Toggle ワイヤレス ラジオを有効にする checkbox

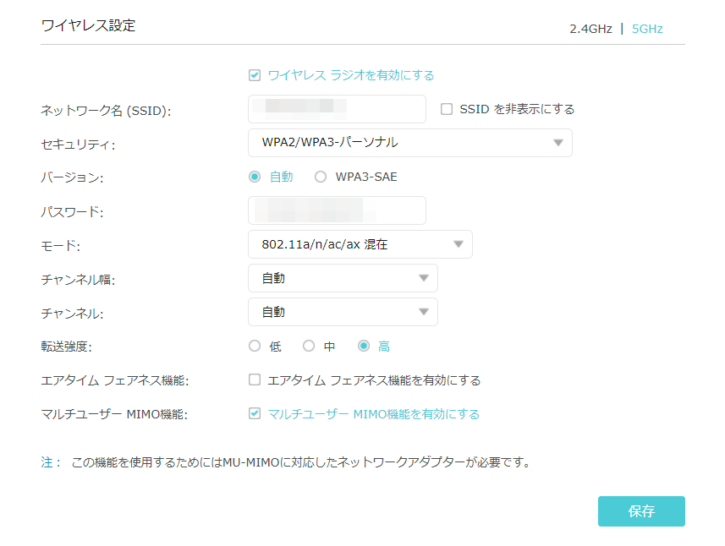pyautogui.click(x=255, y=75)
